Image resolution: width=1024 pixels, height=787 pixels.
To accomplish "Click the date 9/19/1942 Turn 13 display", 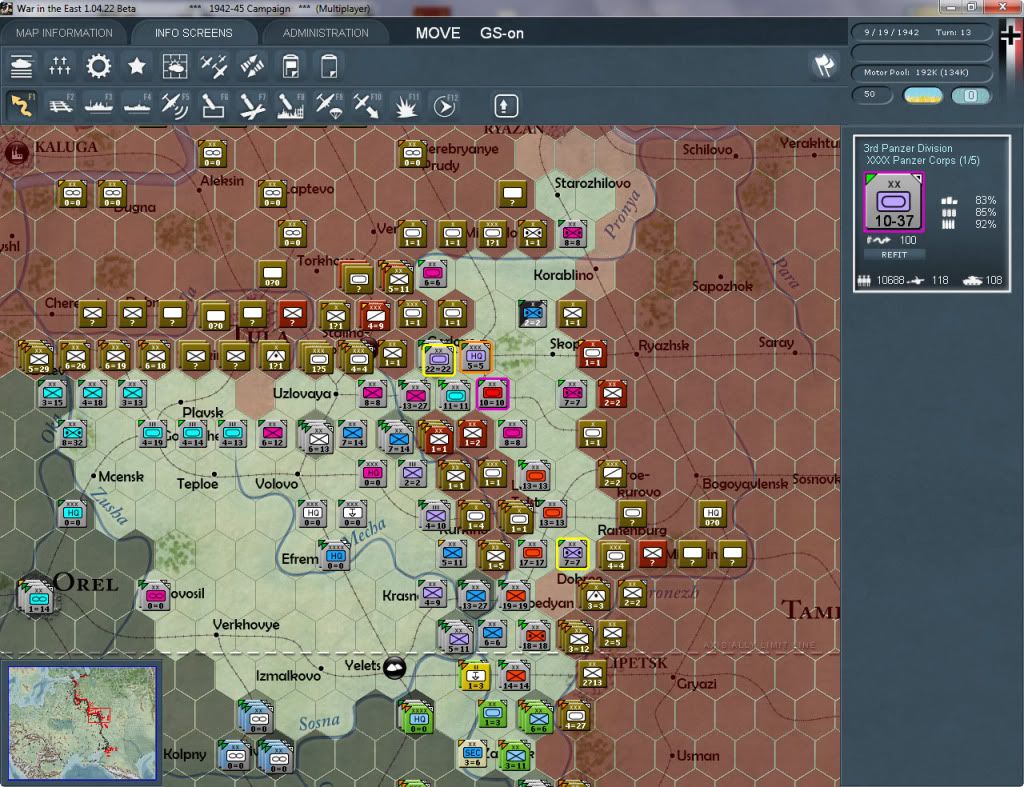I will pos(921,32).
